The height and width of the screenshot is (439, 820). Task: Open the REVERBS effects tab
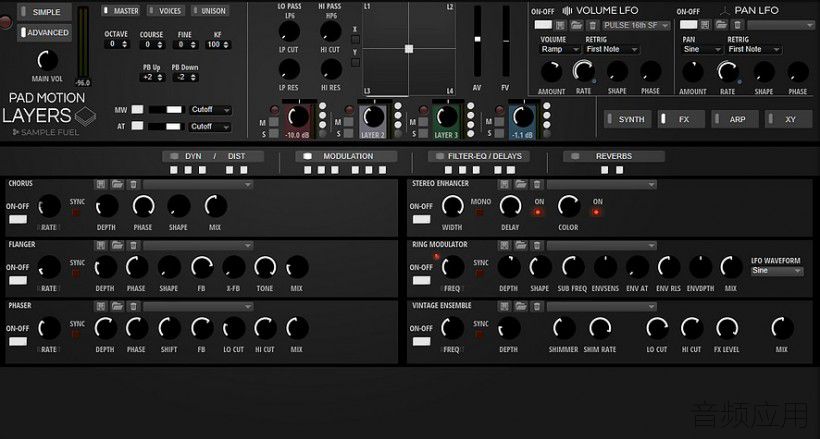click(x=614, y=156)
